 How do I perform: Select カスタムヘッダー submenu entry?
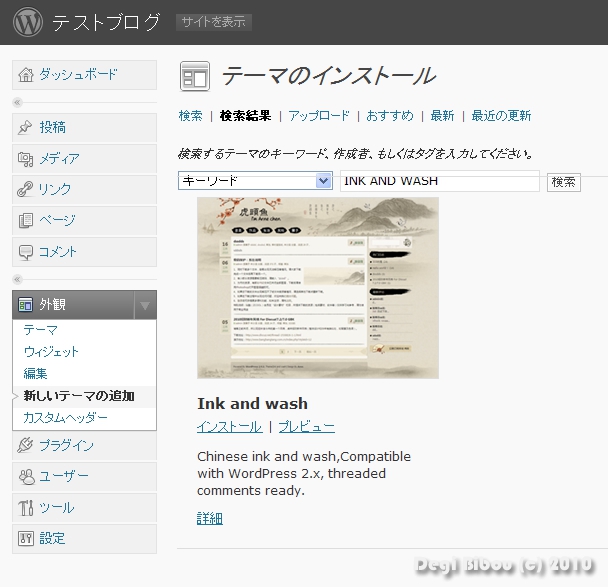click(x=65, y=418)
